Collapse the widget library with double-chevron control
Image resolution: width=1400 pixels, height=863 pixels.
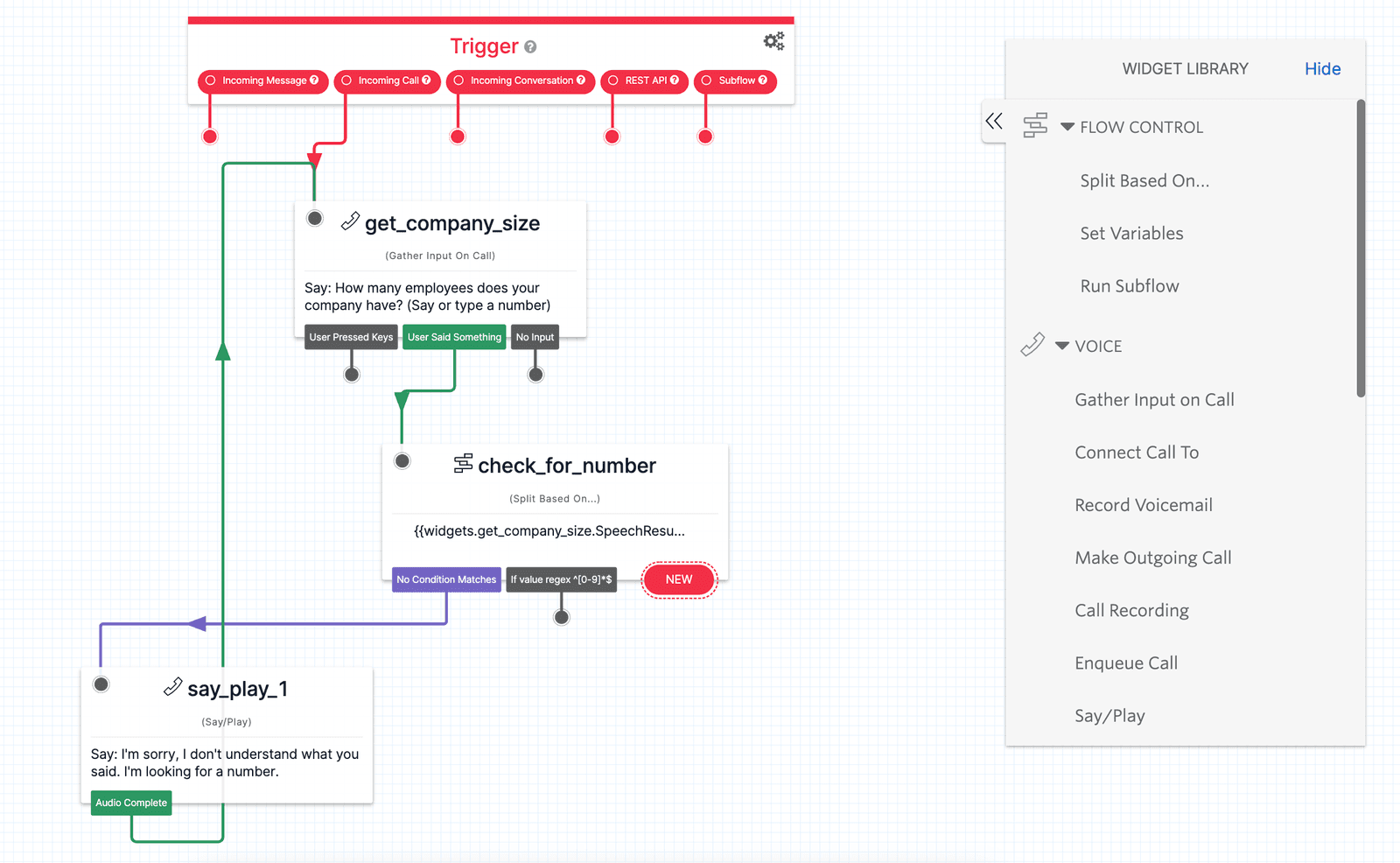pyautogui.click(x=993, y=122)
